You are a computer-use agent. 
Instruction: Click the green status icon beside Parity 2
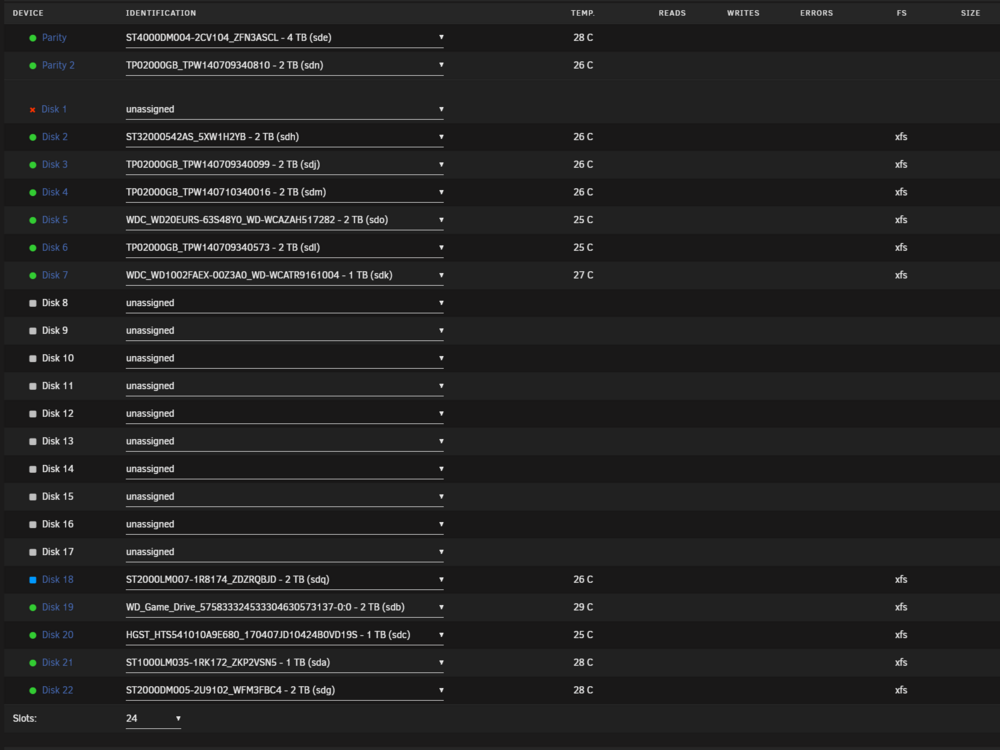pyautogui.click(x=33, y=66)
